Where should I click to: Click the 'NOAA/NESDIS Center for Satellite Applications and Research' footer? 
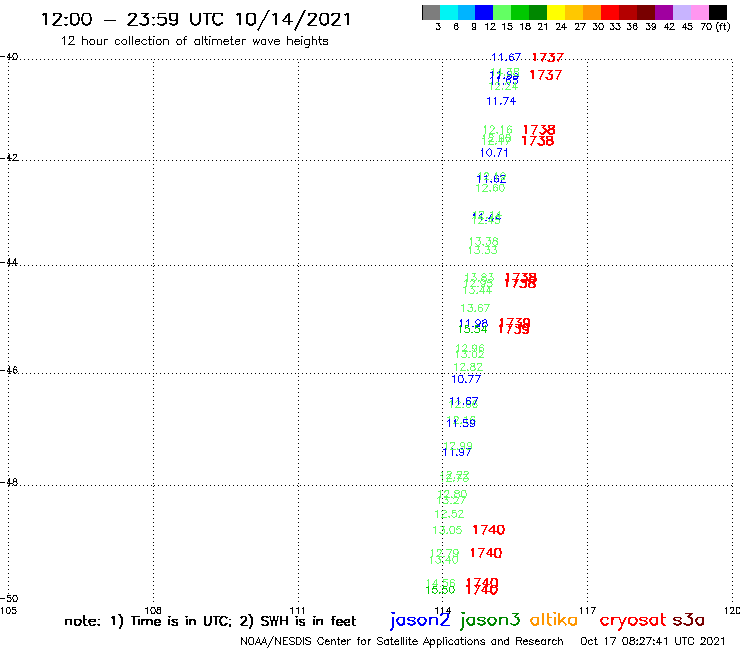402,642
